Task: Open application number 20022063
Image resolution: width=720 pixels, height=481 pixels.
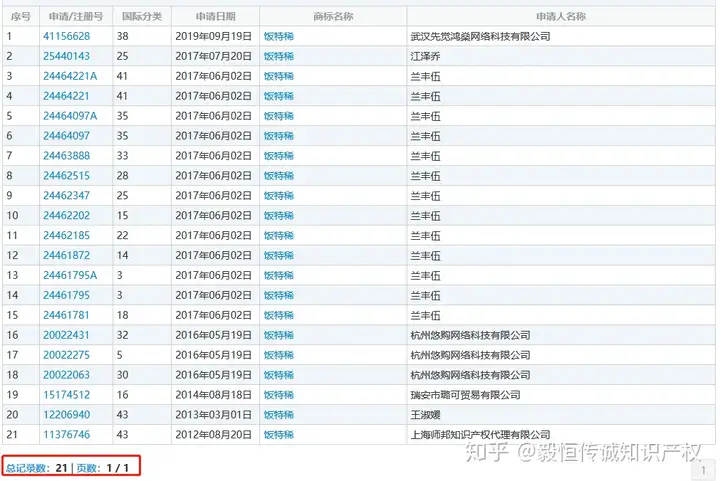Action: pos(67,375)
